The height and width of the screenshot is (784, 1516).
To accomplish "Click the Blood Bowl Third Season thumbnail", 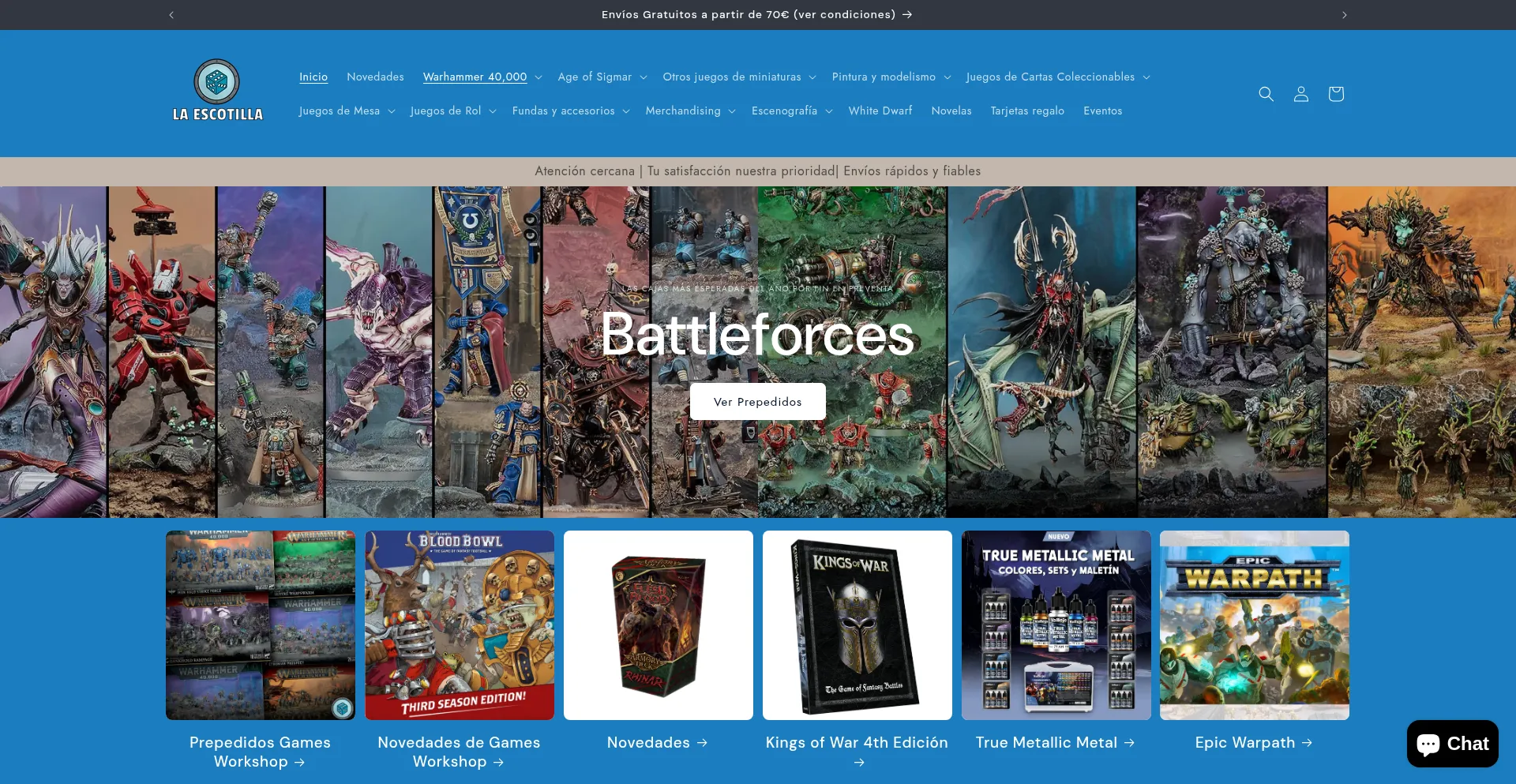I will pos(460,625).
